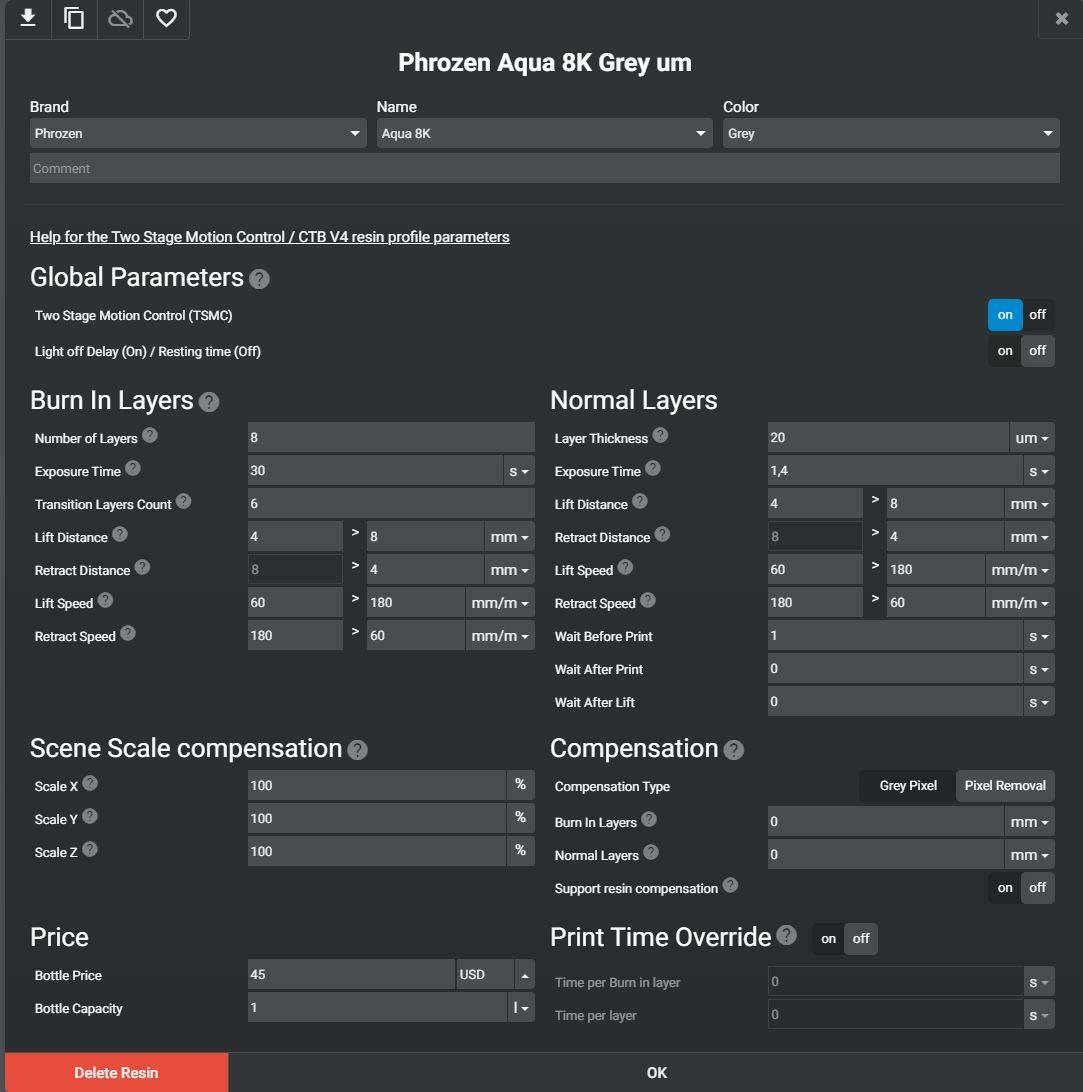The width and height of the screenshot is (1083, 1092).
Task: Enable Support resin compensation
Action: 1004,888
